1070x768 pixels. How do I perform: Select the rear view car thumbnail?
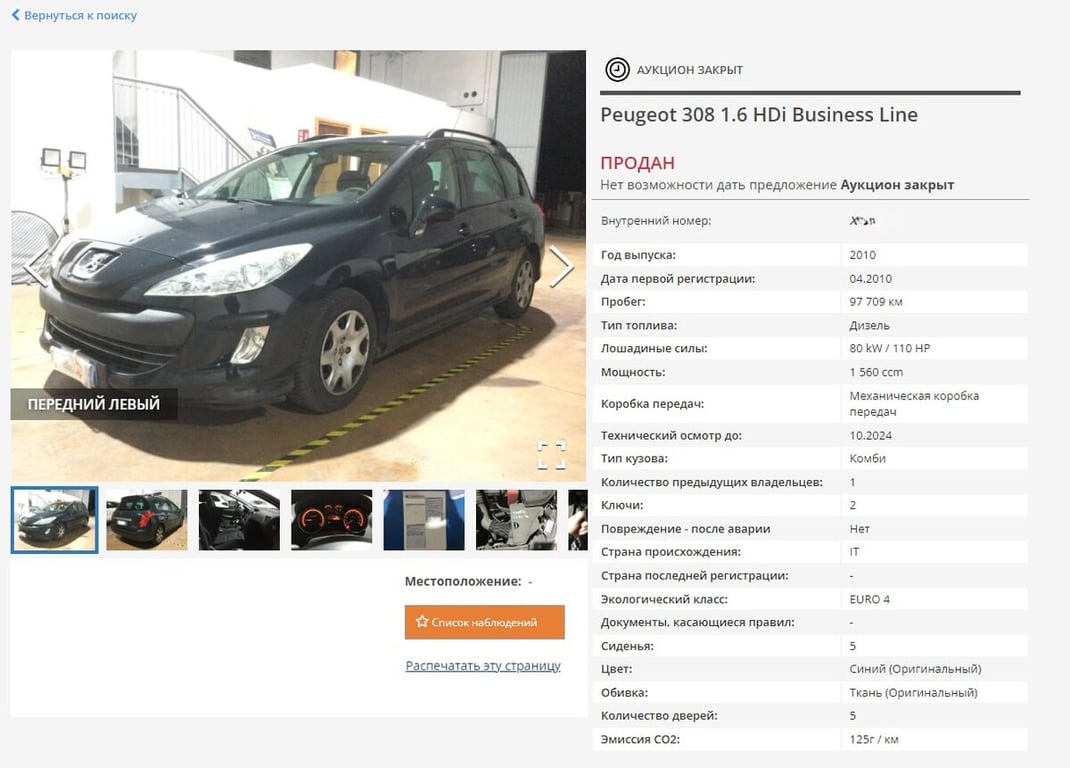point(147,520)
